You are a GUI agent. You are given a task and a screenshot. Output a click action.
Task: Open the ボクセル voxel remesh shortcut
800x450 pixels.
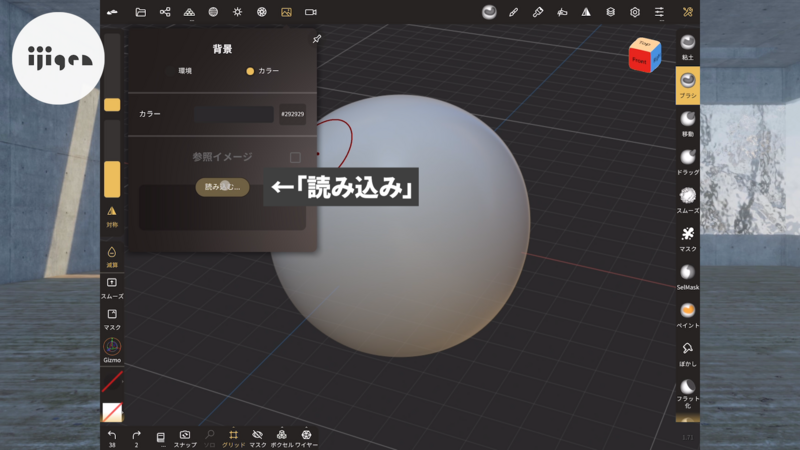click(x=282, y=438)
